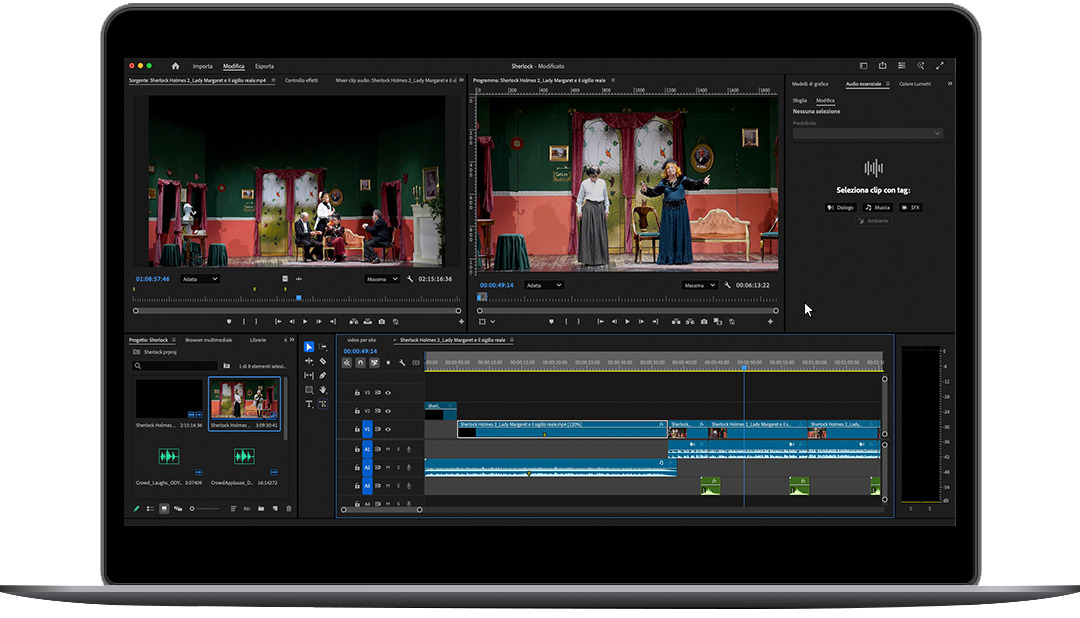This screenshot has height=618, width=1080.
Task: Open Browser multimediale tab
Action: (x=209, y=340)
